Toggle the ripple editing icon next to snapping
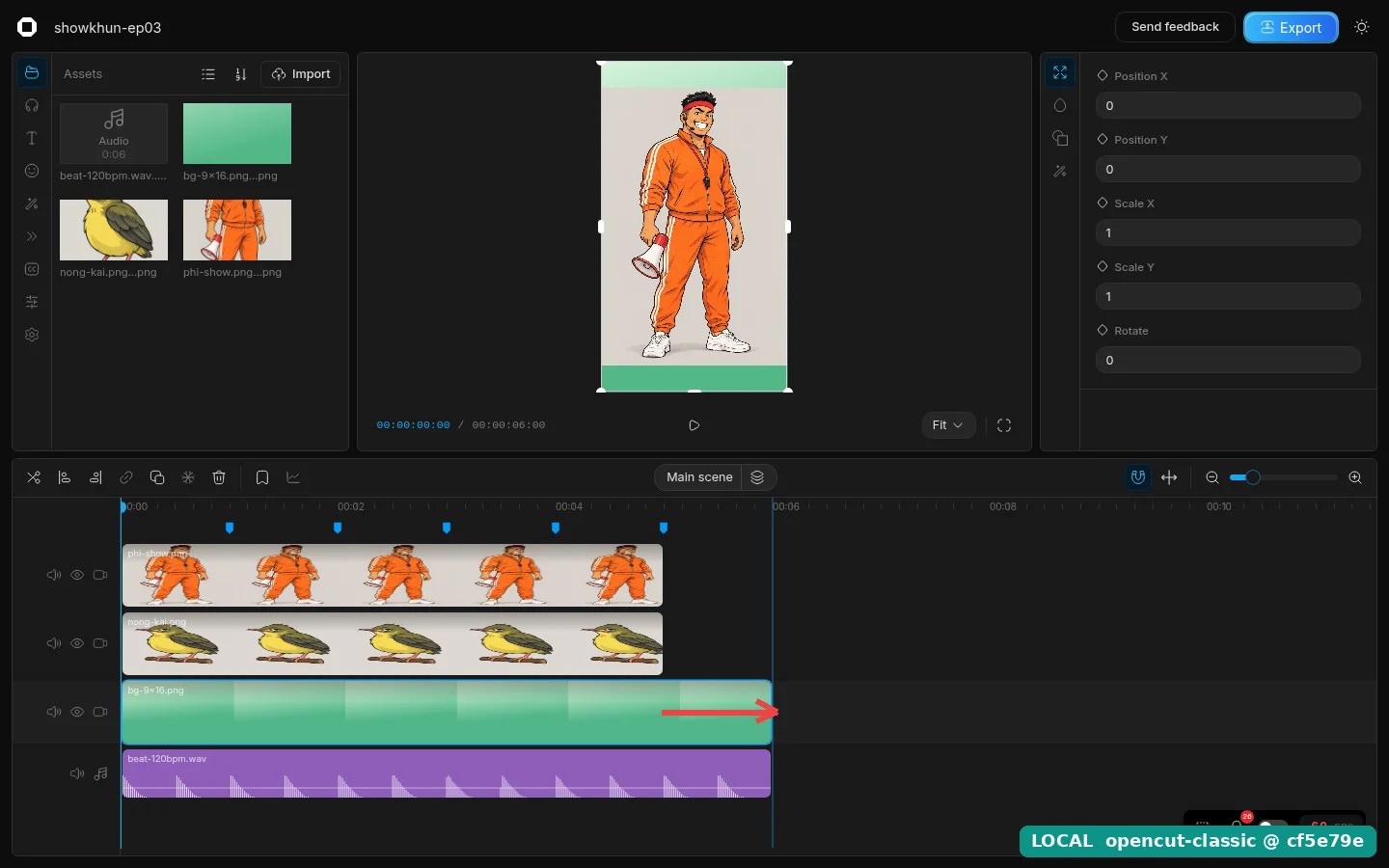 pos(1169,477)
